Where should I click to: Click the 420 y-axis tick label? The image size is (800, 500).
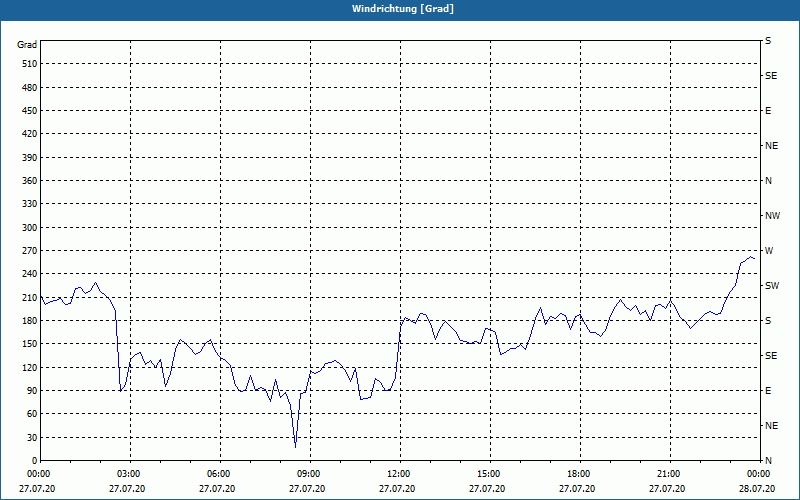click(x=31, y=134)
